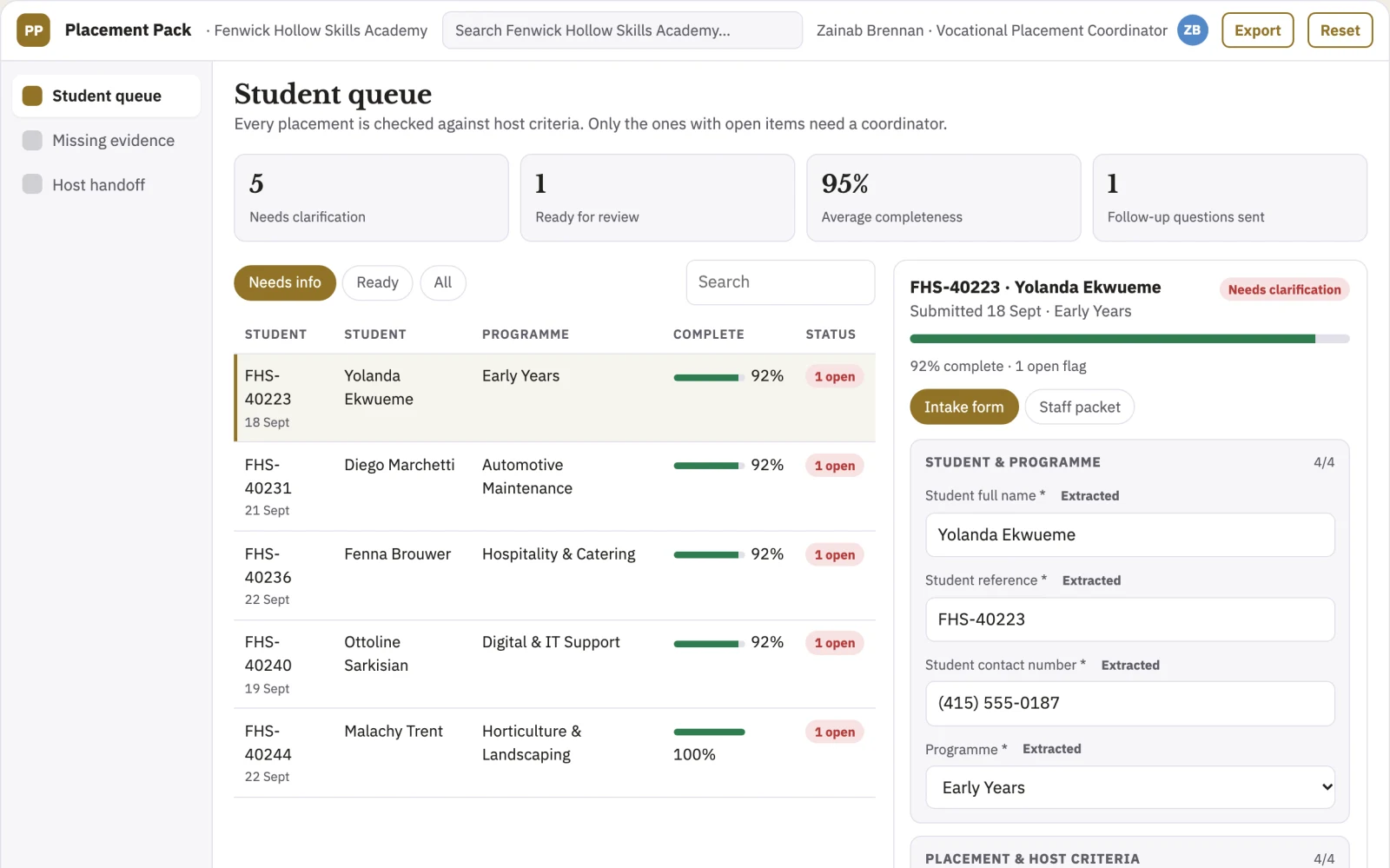Go to the Student queue section

click(106, 96)
